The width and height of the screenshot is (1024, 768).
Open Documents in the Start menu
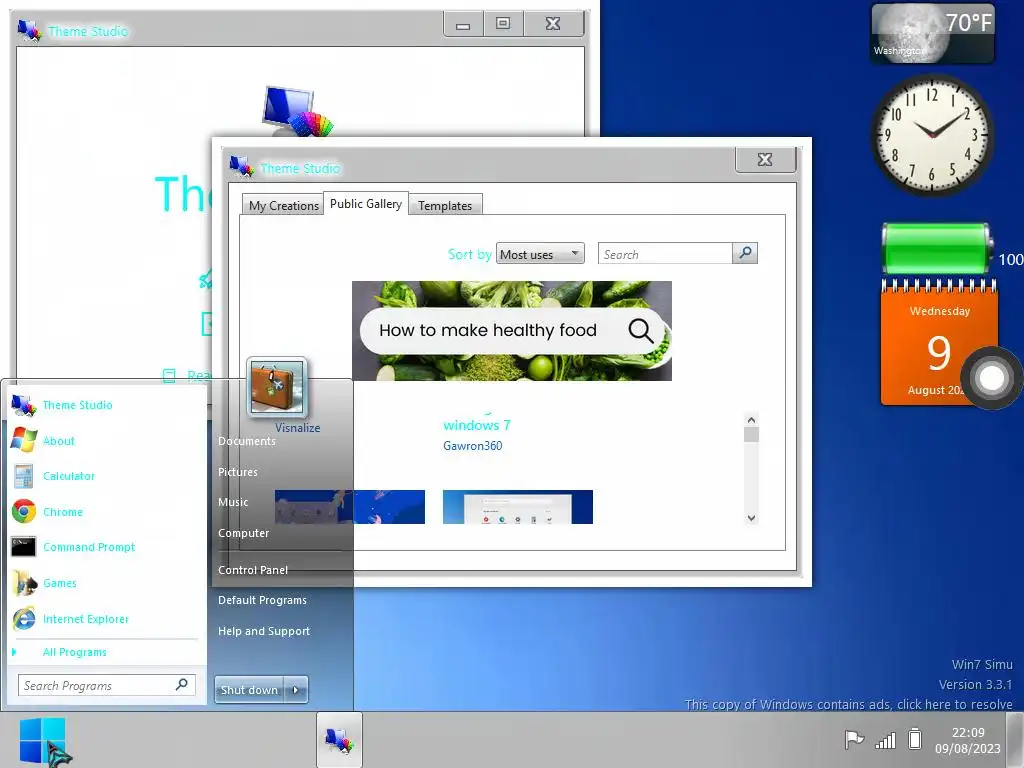point(247,441)
